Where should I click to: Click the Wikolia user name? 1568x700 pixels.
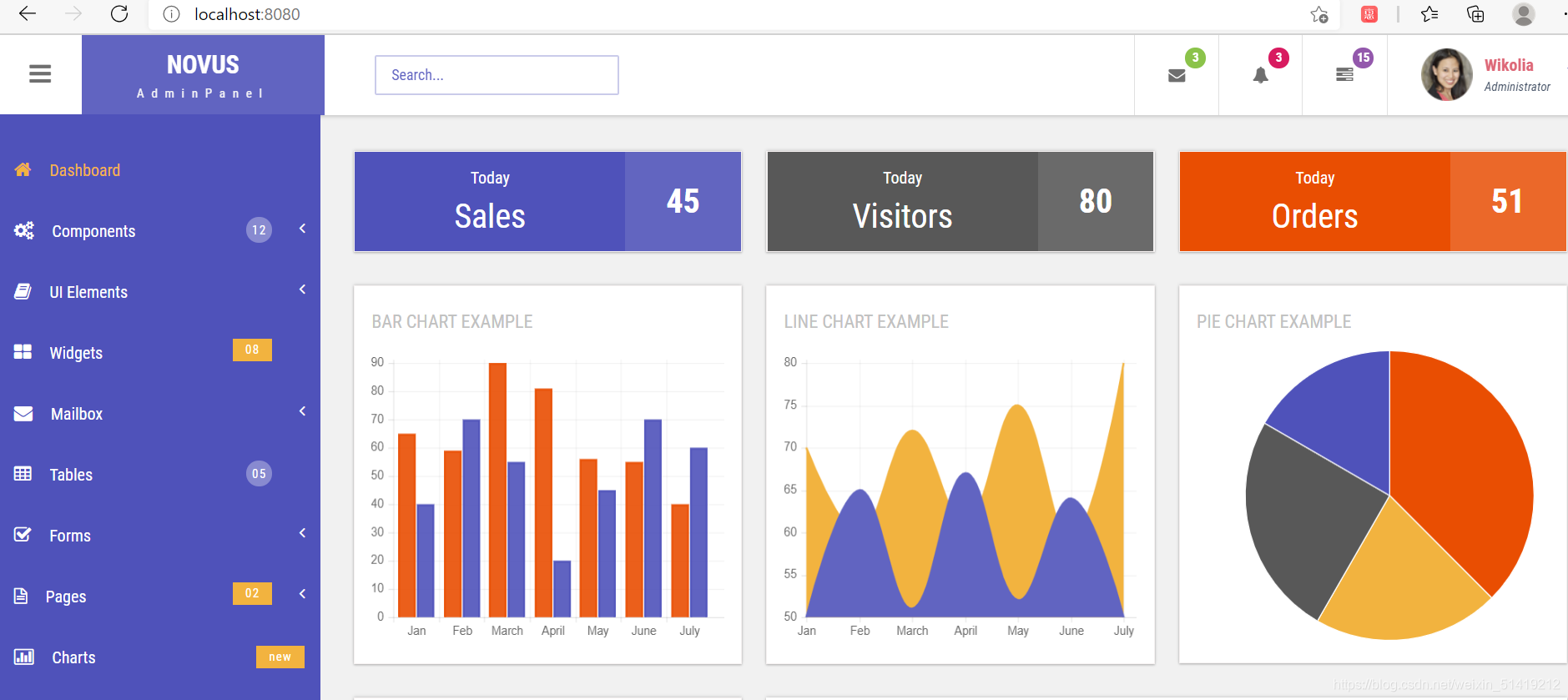pyautogui.click(x=1509, y=65)
